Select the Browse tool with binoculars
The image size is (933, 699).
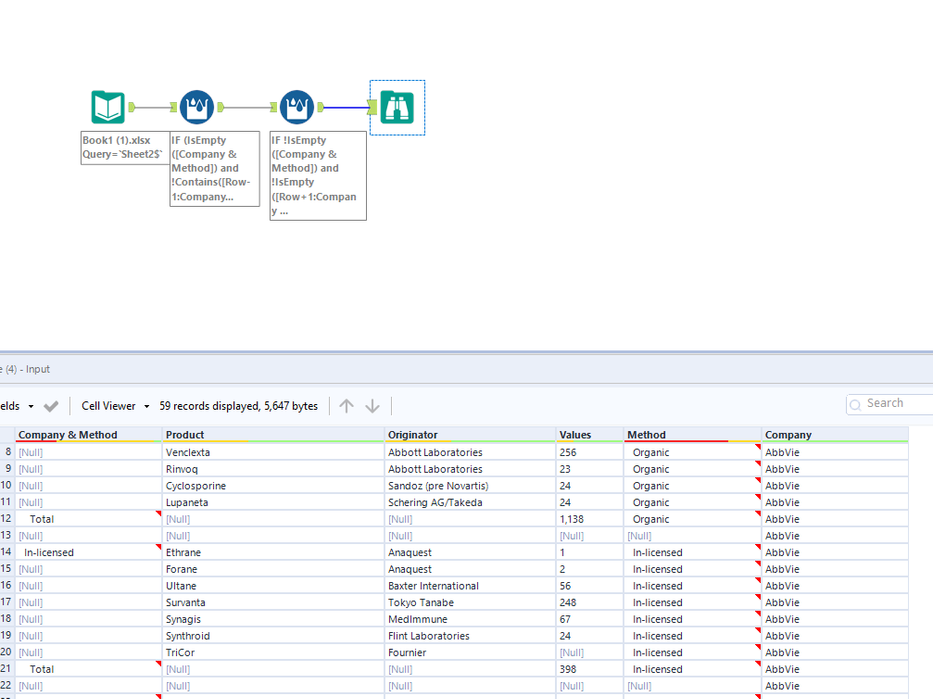(397, 107)
